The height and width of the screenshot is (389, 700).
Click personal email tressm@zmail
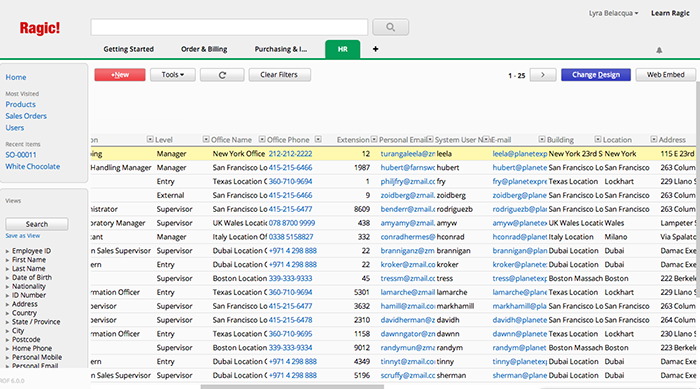408,278
